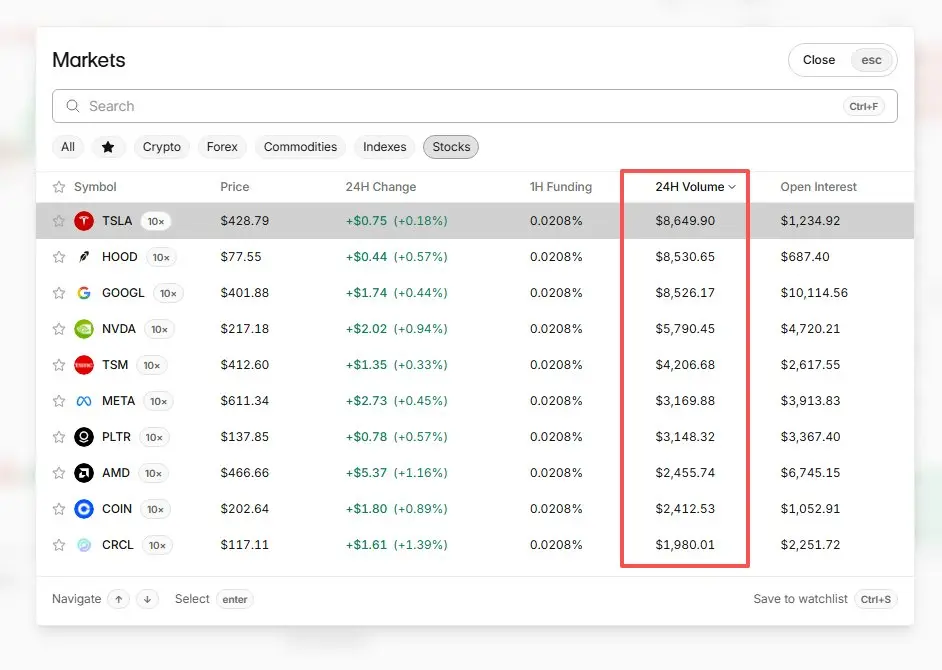
Task: Star the NVDA row
Action: point(59,329)
